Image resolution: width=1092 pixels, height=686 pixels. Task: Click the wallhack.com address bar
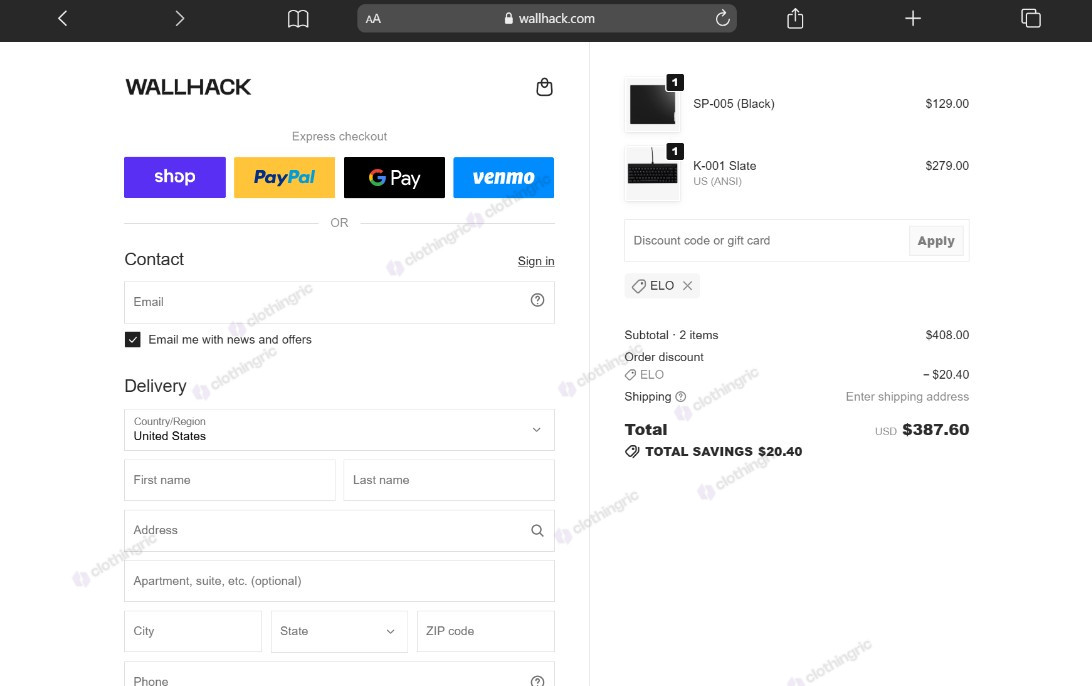(547, 19)
